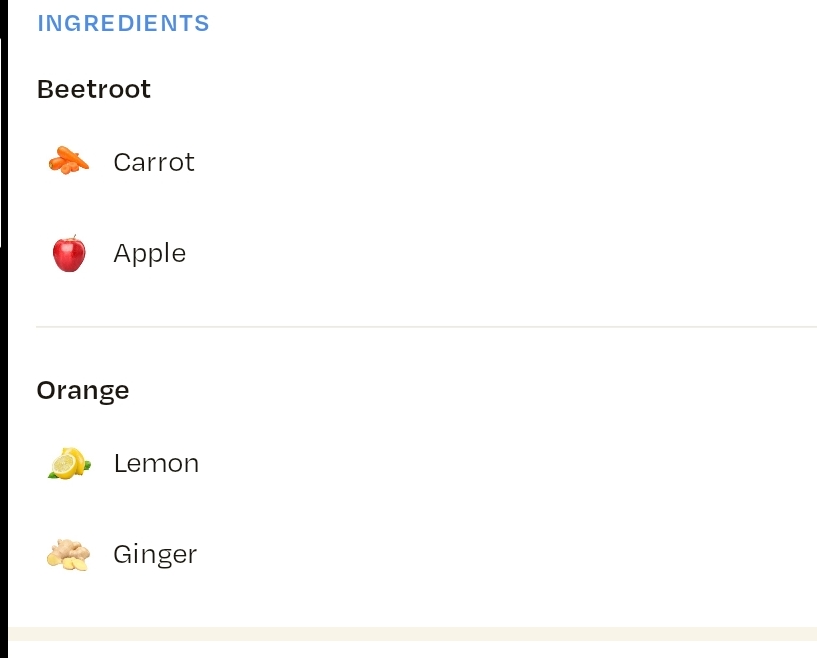Click the carrot icon
This screenshot has height=658, width=817.
tap(69, 160)
